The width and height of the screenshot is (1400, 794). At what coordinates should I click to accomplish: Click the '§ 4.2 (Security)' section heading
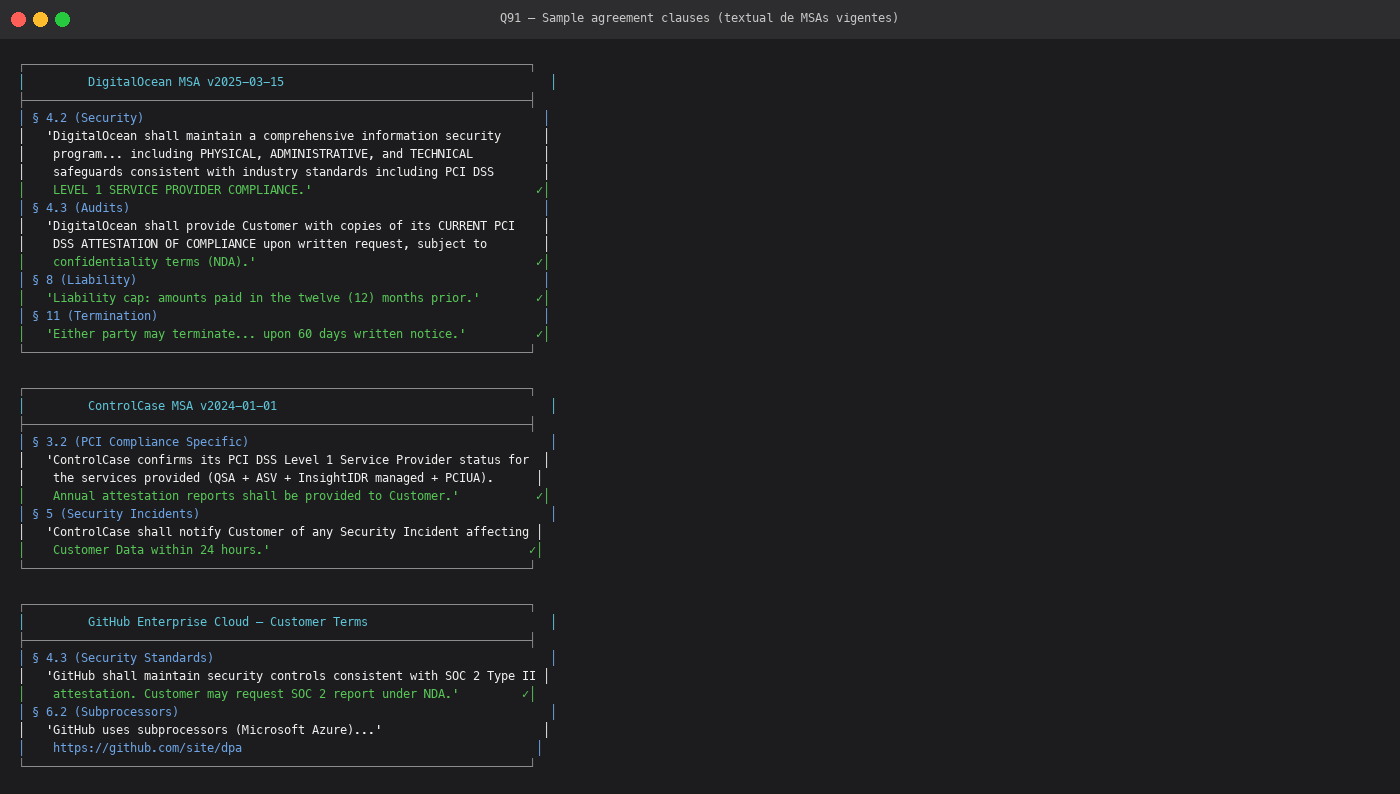point(88,118)
